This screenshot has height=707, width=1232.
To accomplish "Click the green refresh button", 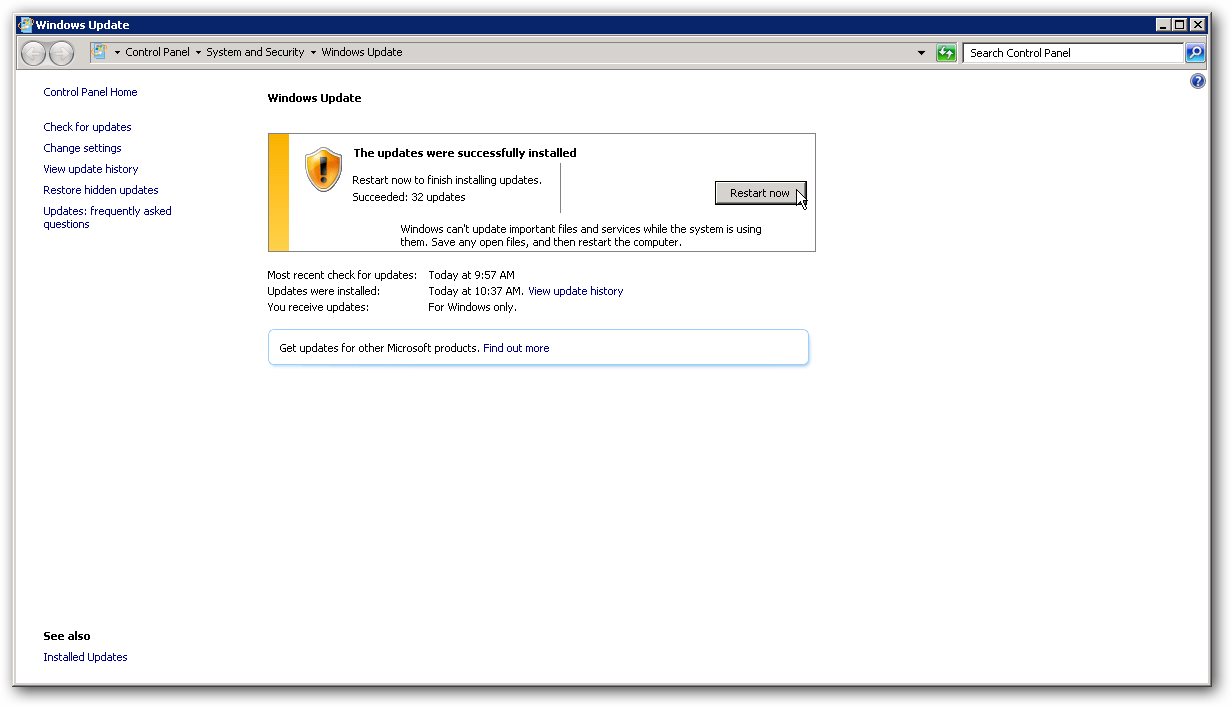I will pyautogui.click(x=946, y=53).
